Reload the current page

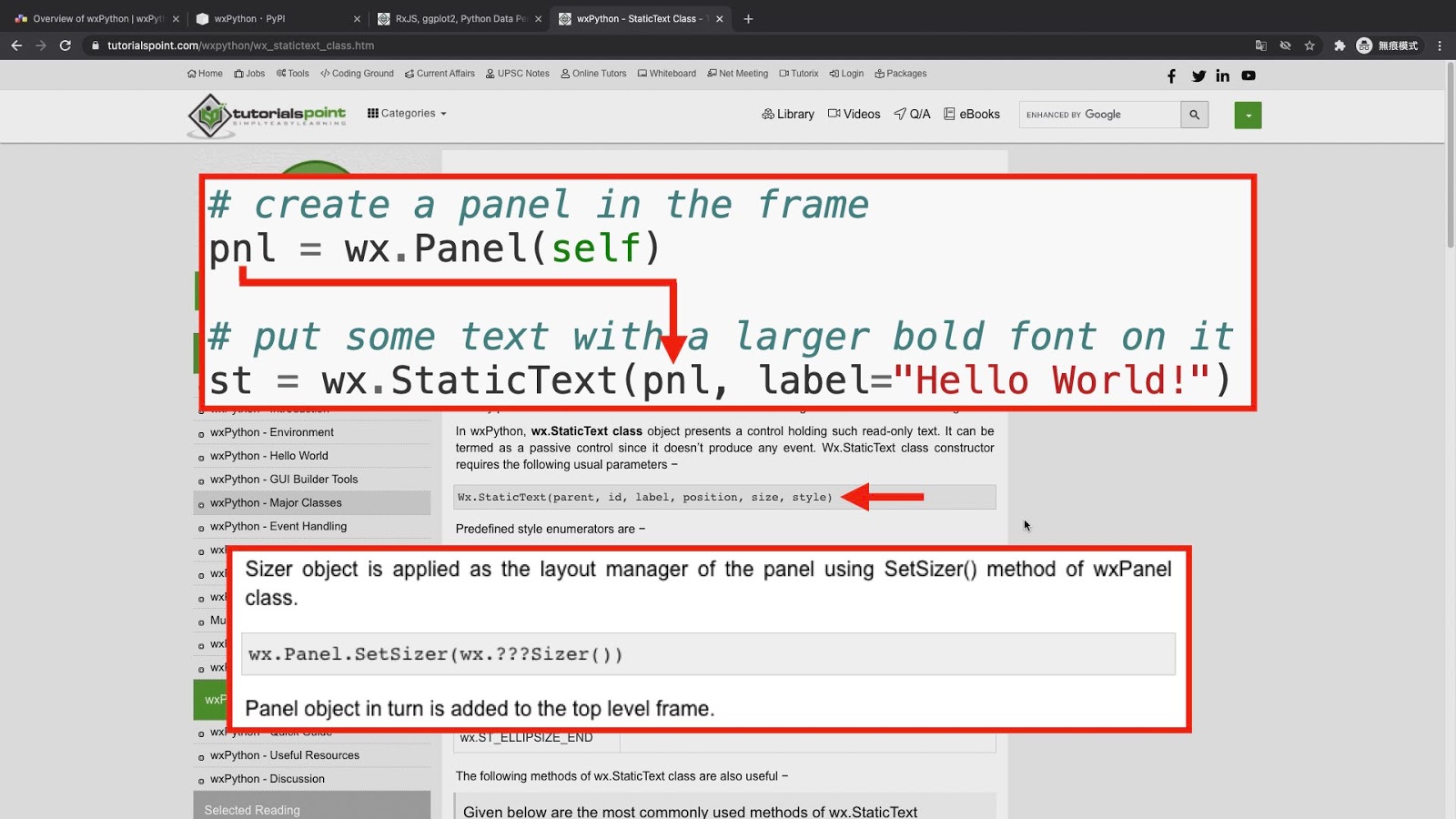(x=66, y=45)
